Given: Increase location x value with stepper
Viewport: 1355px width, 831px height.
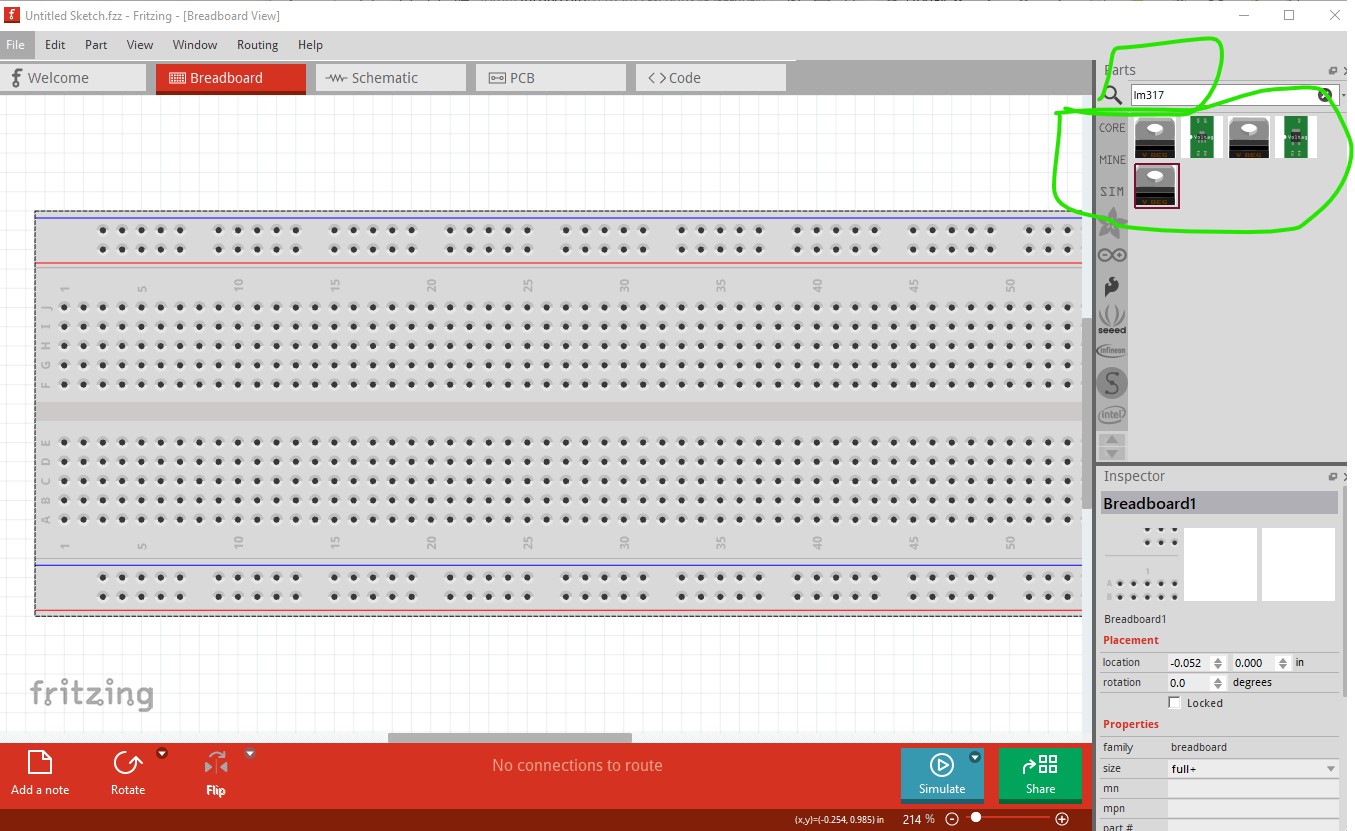Looking at the screenshot, I should (1218, 659).
